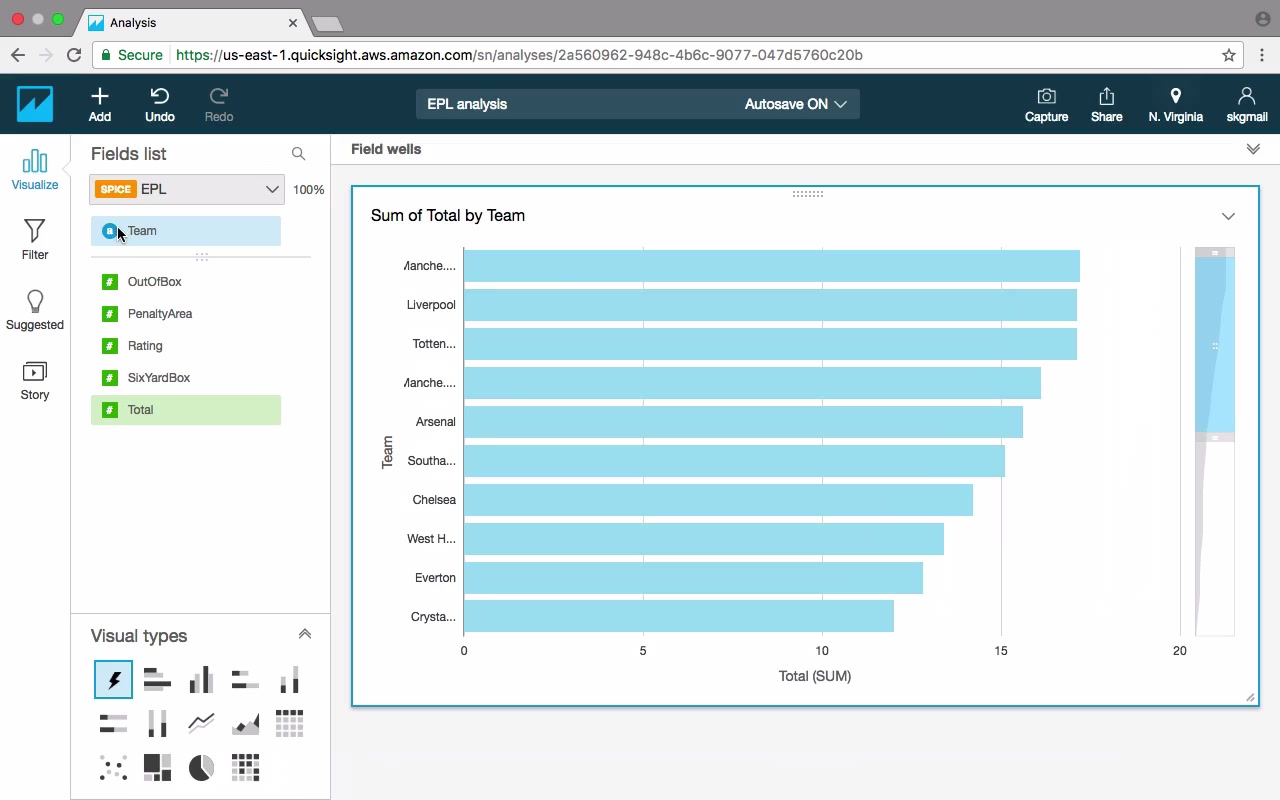This screenshot has width=1280, height=800.
Task: Click the browser address bar URL
Action: [x=519, y=55]
